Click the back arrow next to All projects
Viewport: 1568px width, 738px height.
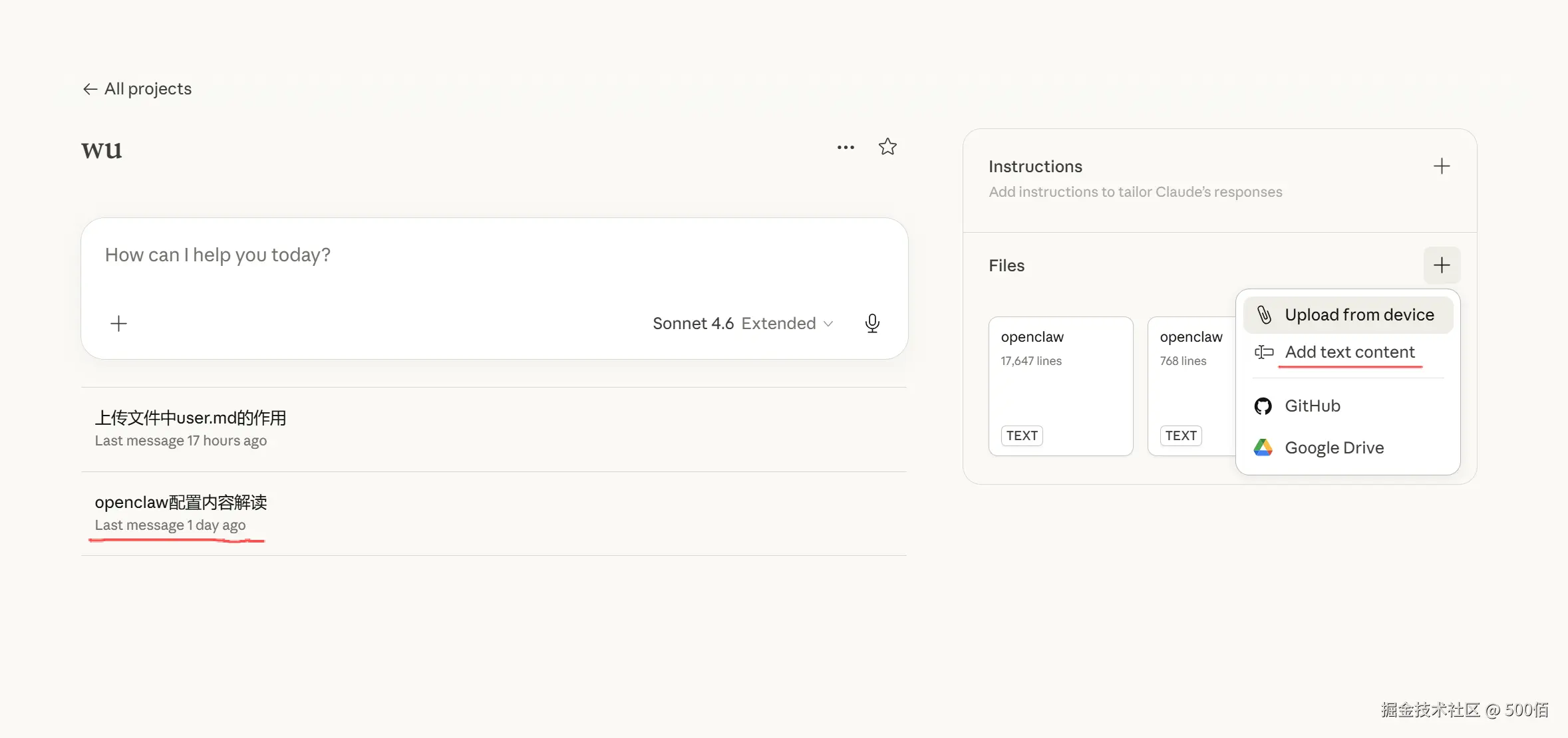pyautogui.click(x=90, y=89)
